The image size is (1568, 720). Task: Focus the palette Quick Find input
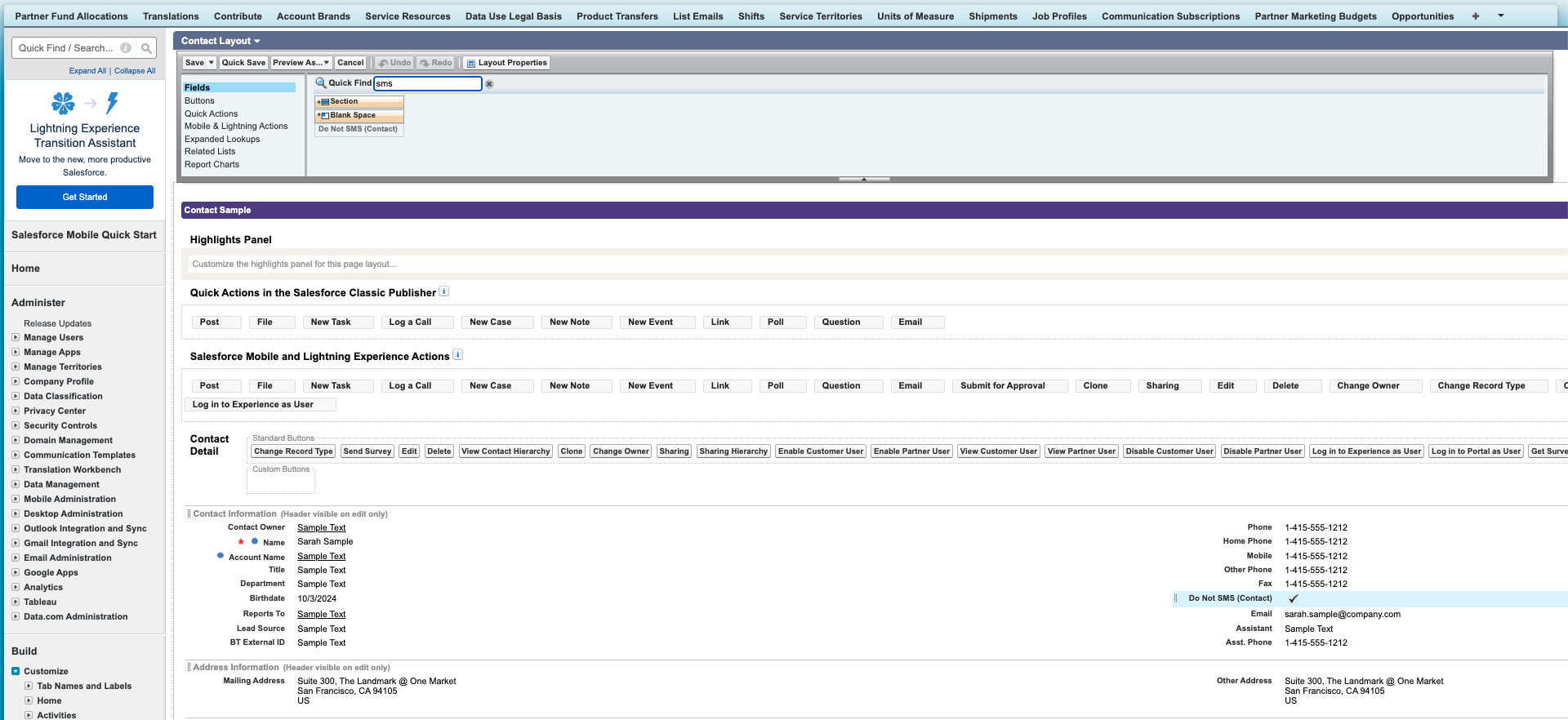pyautogui.click(x=427, y=83)
